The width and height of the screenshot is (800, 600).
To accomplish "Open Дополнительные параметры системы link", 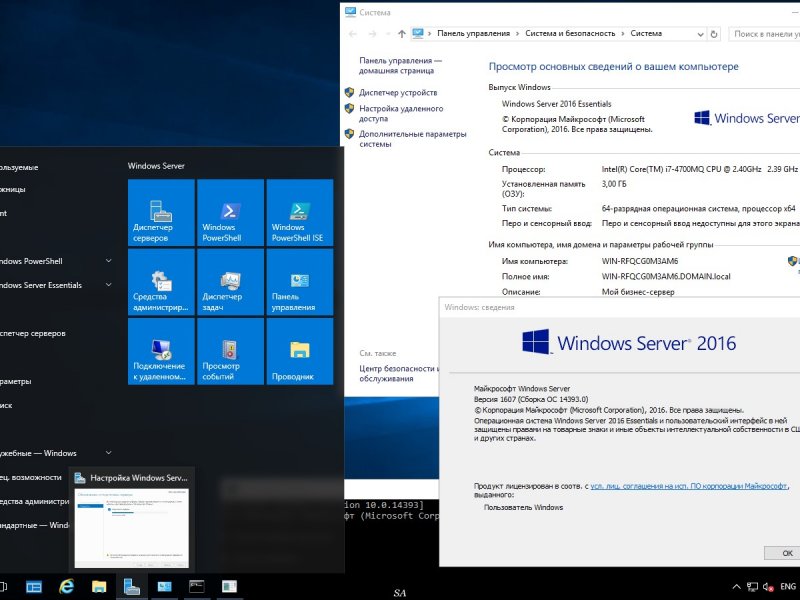I will point(412,139).
